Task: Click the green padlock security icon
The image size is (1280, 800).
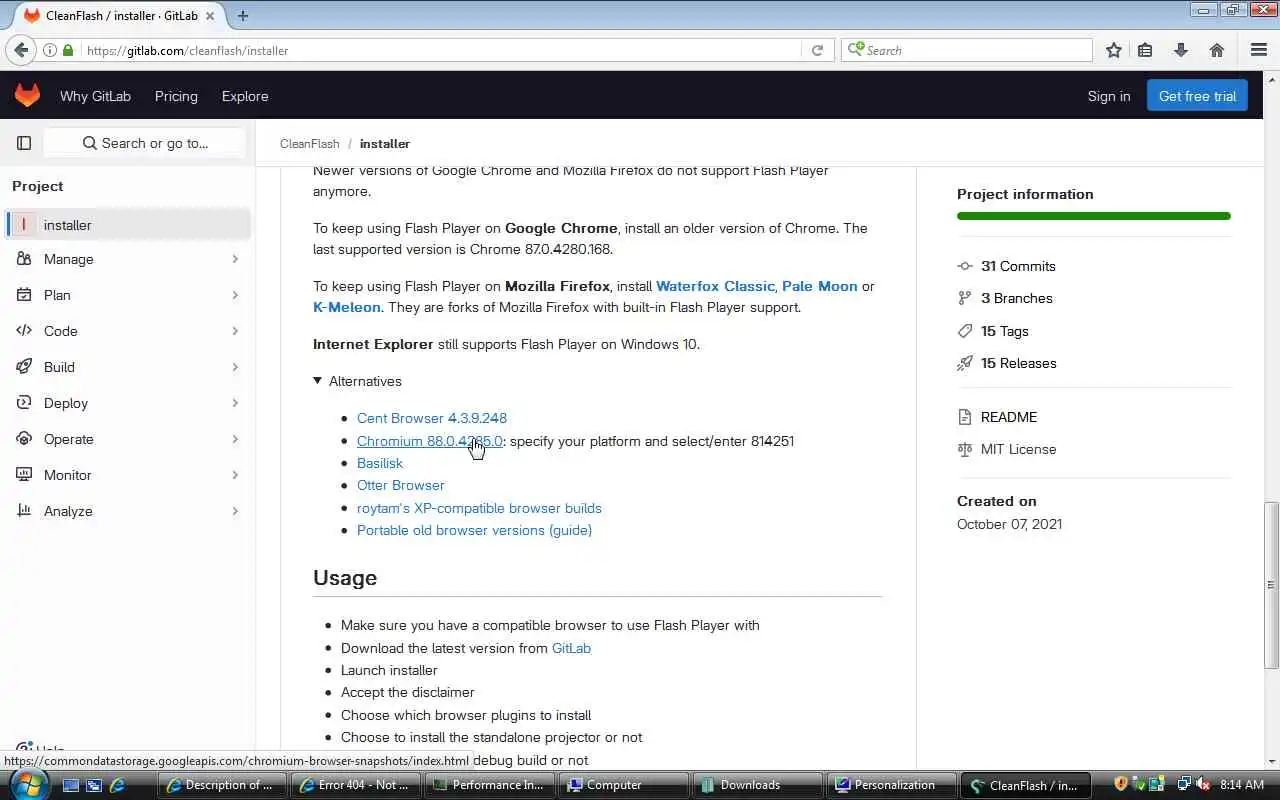Action: [68, 50]
